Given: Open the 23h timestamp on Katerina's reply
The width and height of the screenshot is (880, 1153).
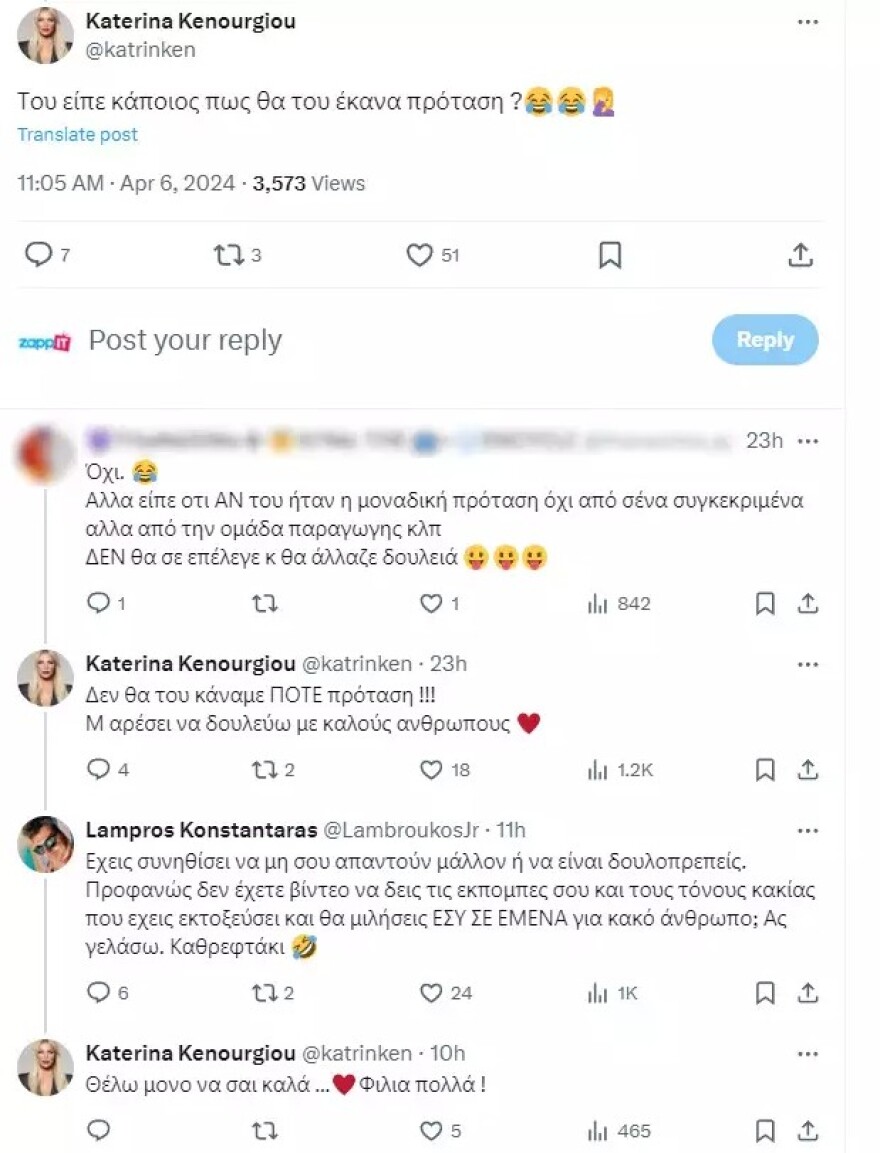Looking at the screenshot, I should click(449, 662).
